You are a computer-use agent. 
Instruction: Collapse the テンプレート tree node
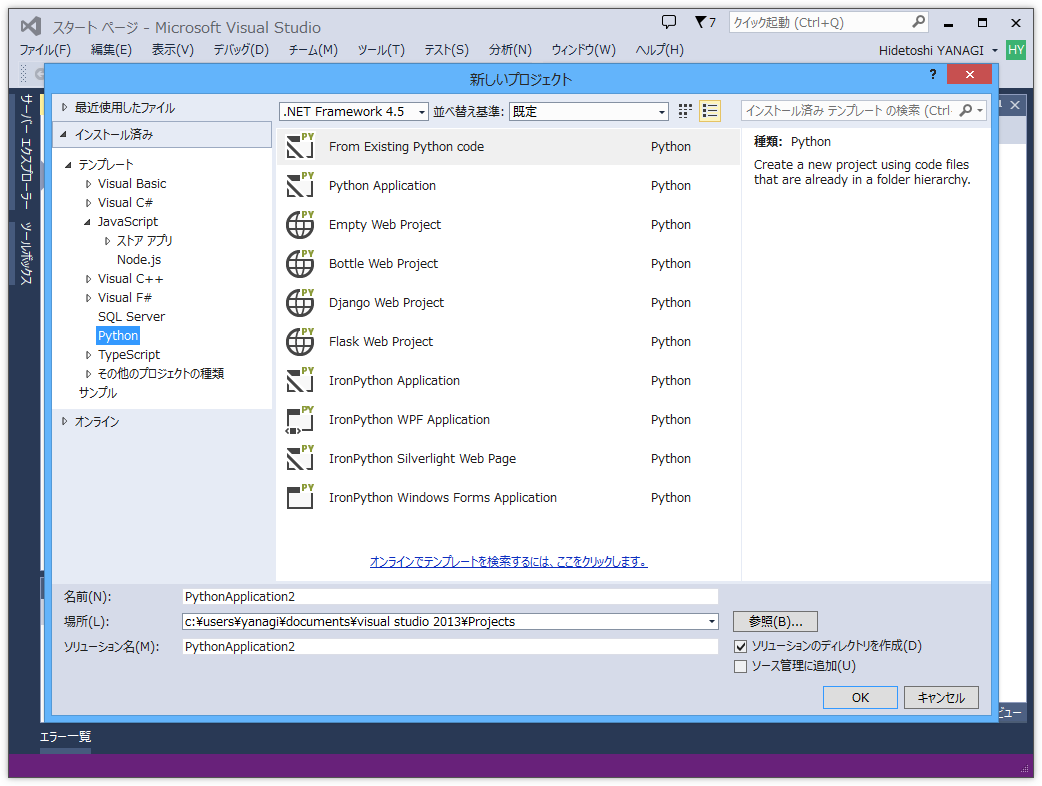(68, 165)
